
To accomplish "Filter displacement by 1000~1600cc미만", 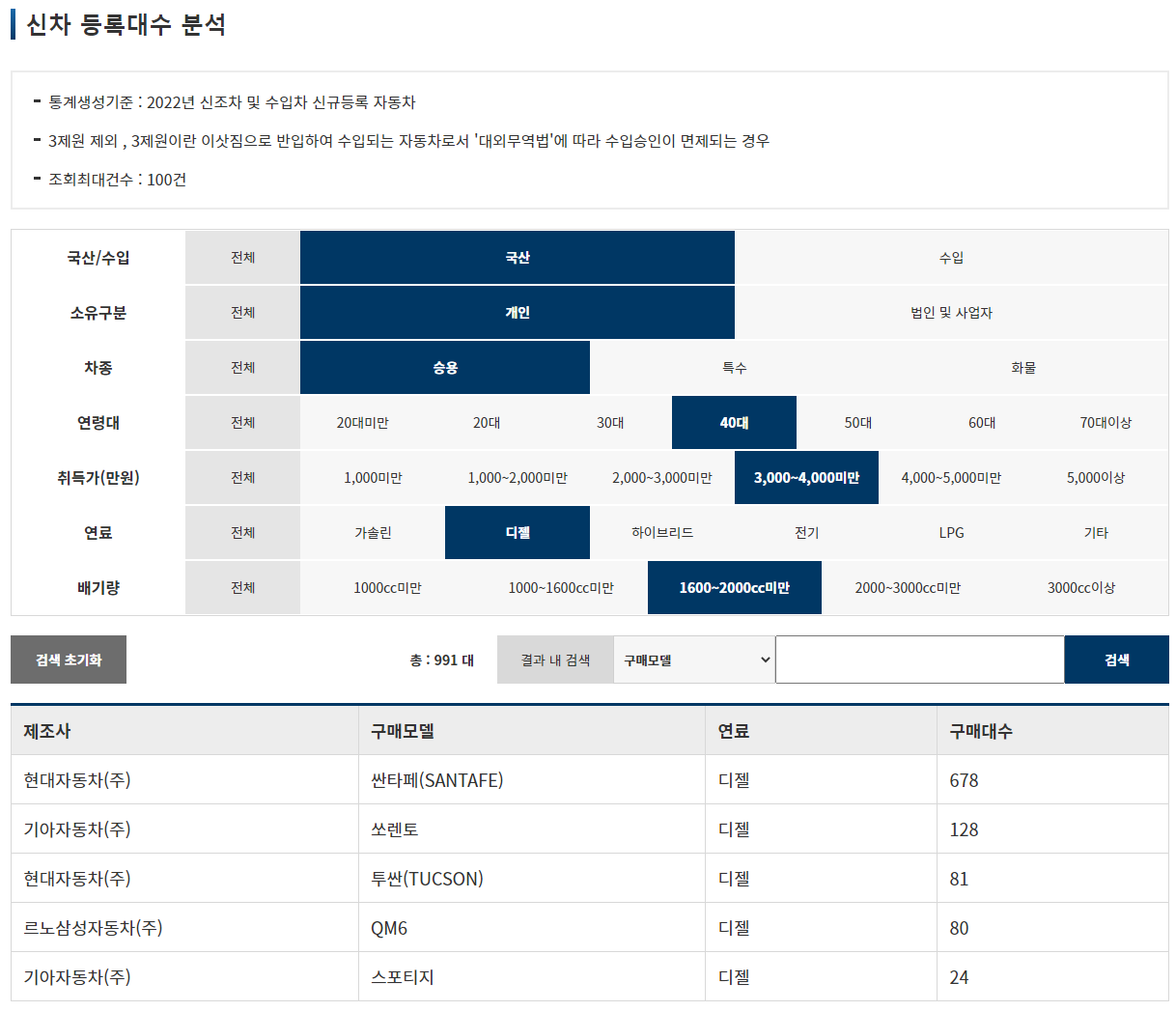I will [x=561, y=588].
